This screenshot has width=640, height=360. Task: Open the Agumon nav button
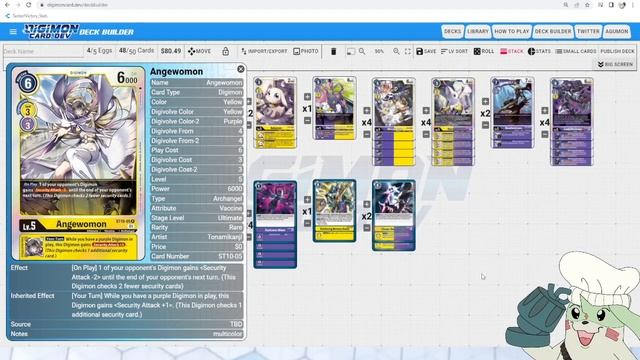click(617, 31)
